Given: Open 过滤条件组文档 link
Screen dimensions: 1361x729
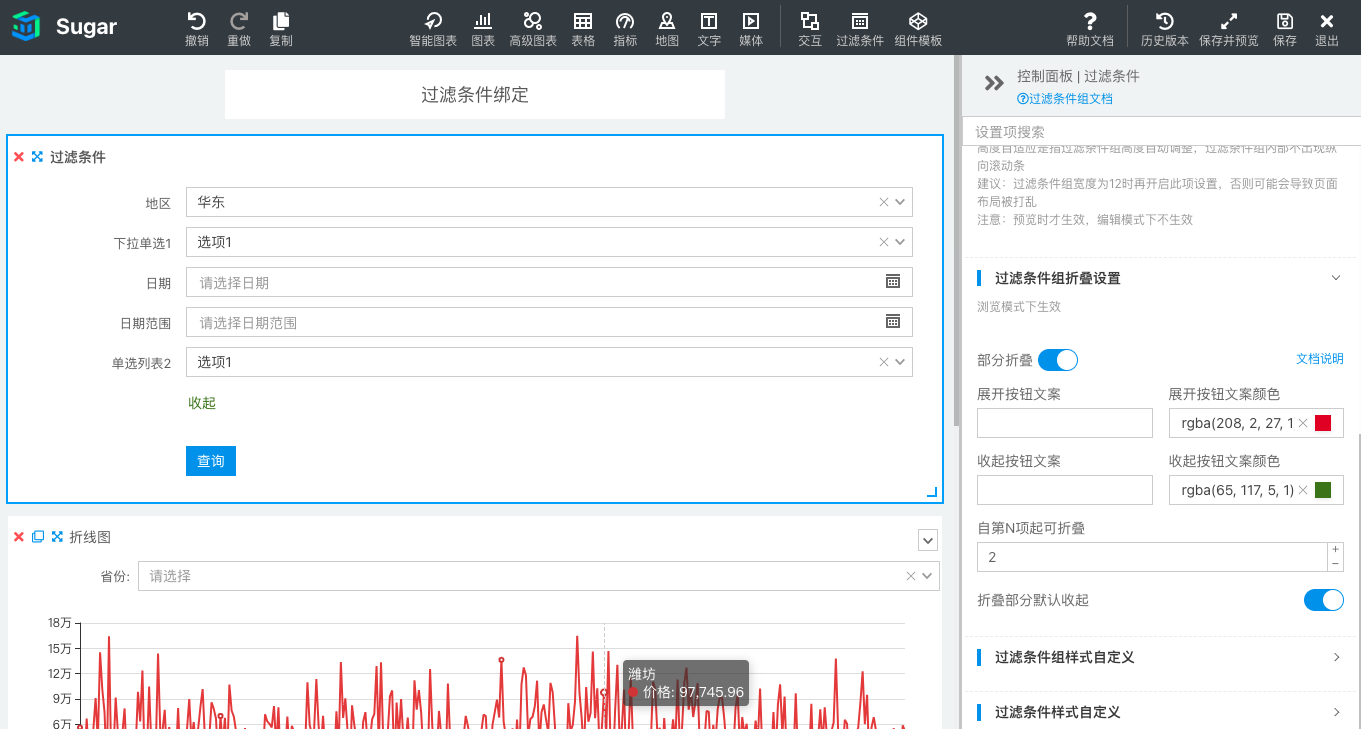Looking at the screenshot, I should 1065,99.
